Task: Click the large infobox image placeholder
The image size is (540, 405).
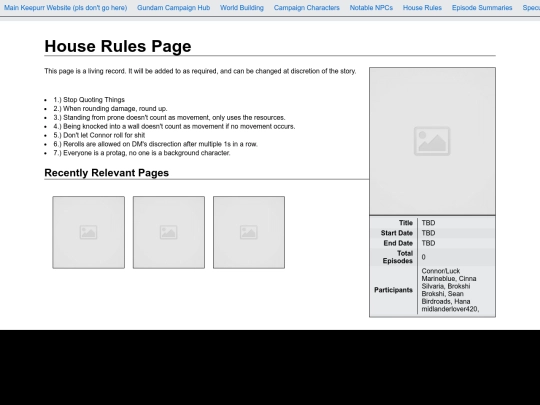Action: (x=432, y=141)
